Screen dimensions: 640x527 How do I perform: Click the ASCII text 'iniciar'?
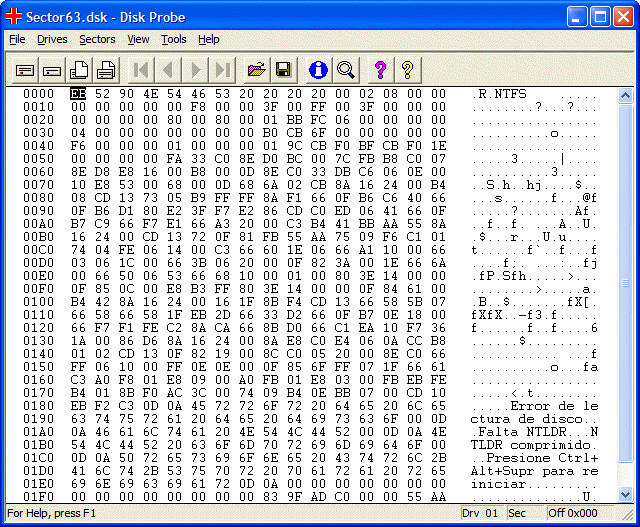(x=498, y=484)
